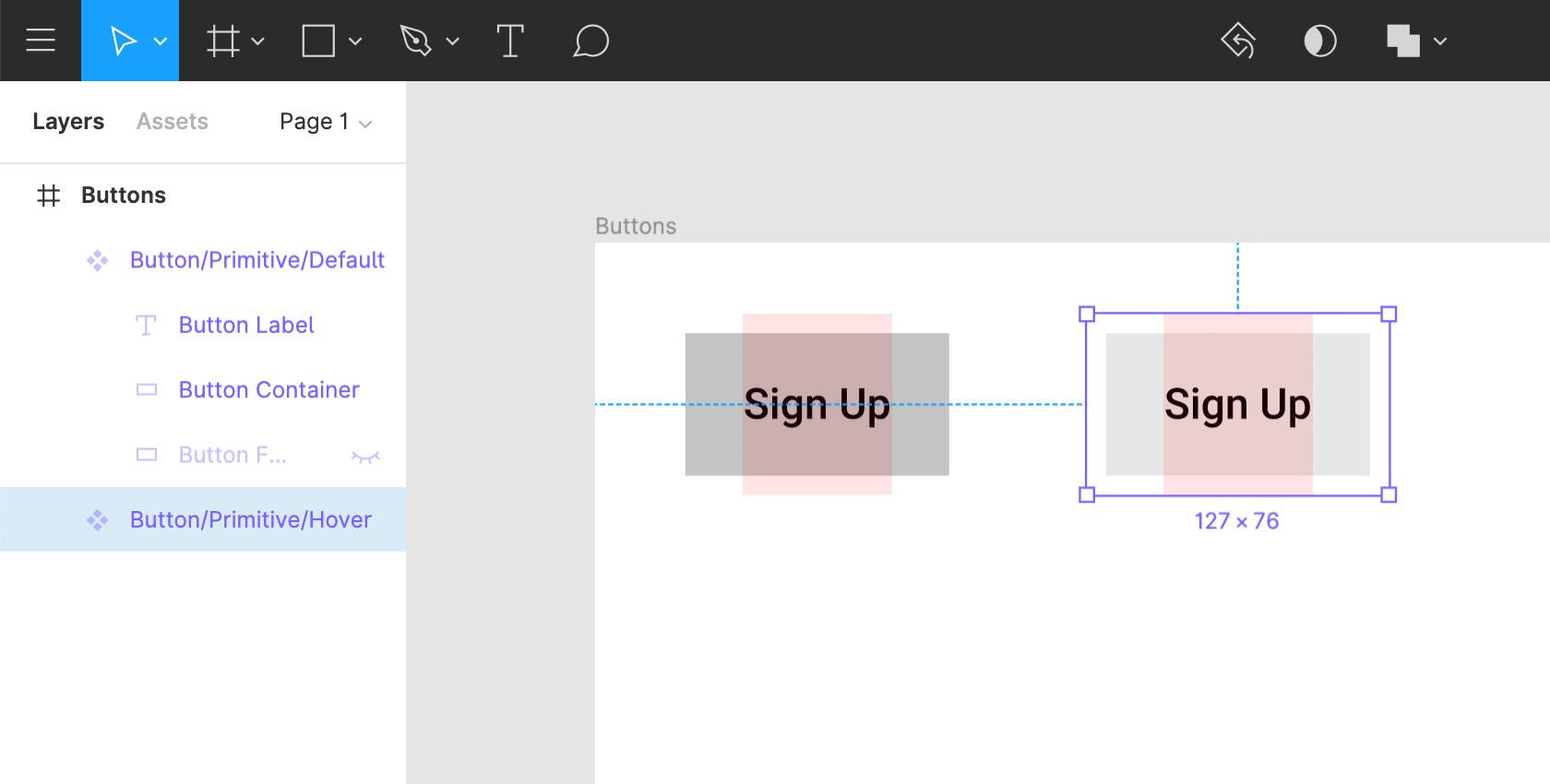Select the Frame tool
Screen dimensions: 1550x784
[x=223, y=41]
